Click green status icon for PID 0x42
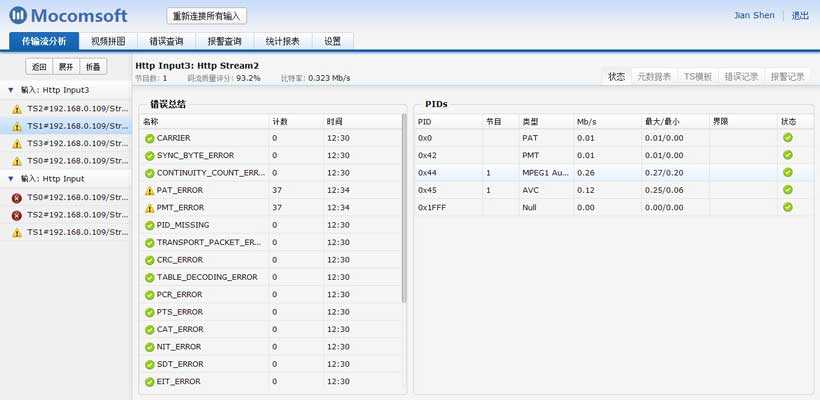Image resolution: width=820 pixels, height=400 pixels. coord(788,155)
